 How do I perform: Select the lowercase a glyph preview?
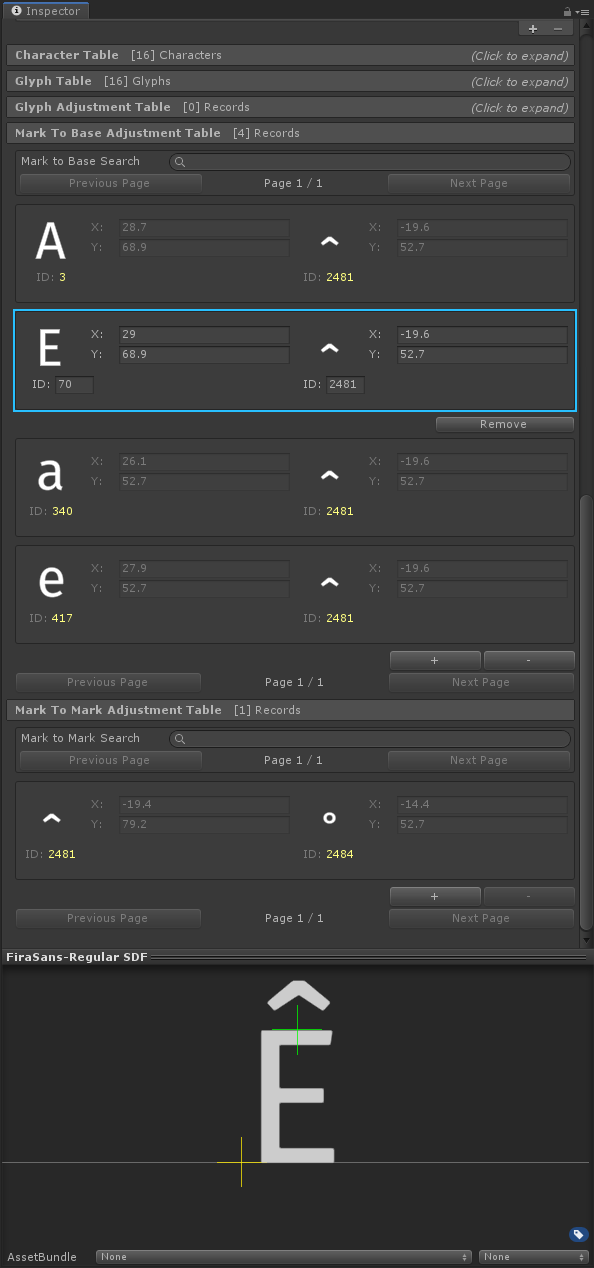click(50, 474)
